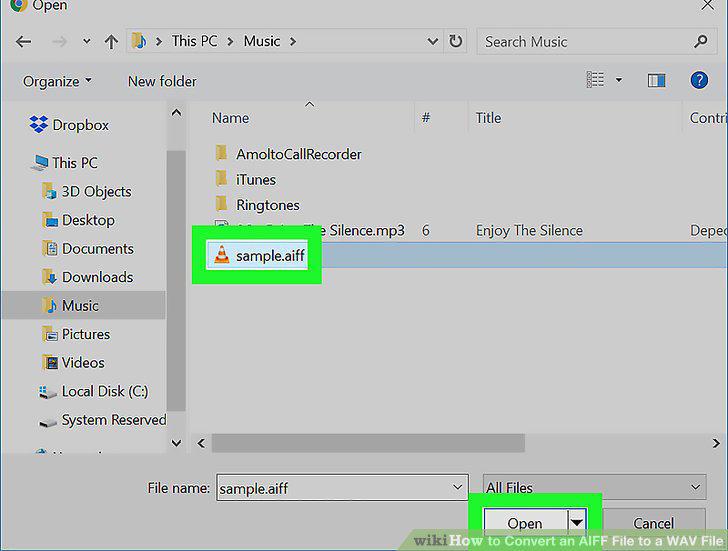Select This PC in navigation pane
The image size is (728, 551).
pos(65,163)
